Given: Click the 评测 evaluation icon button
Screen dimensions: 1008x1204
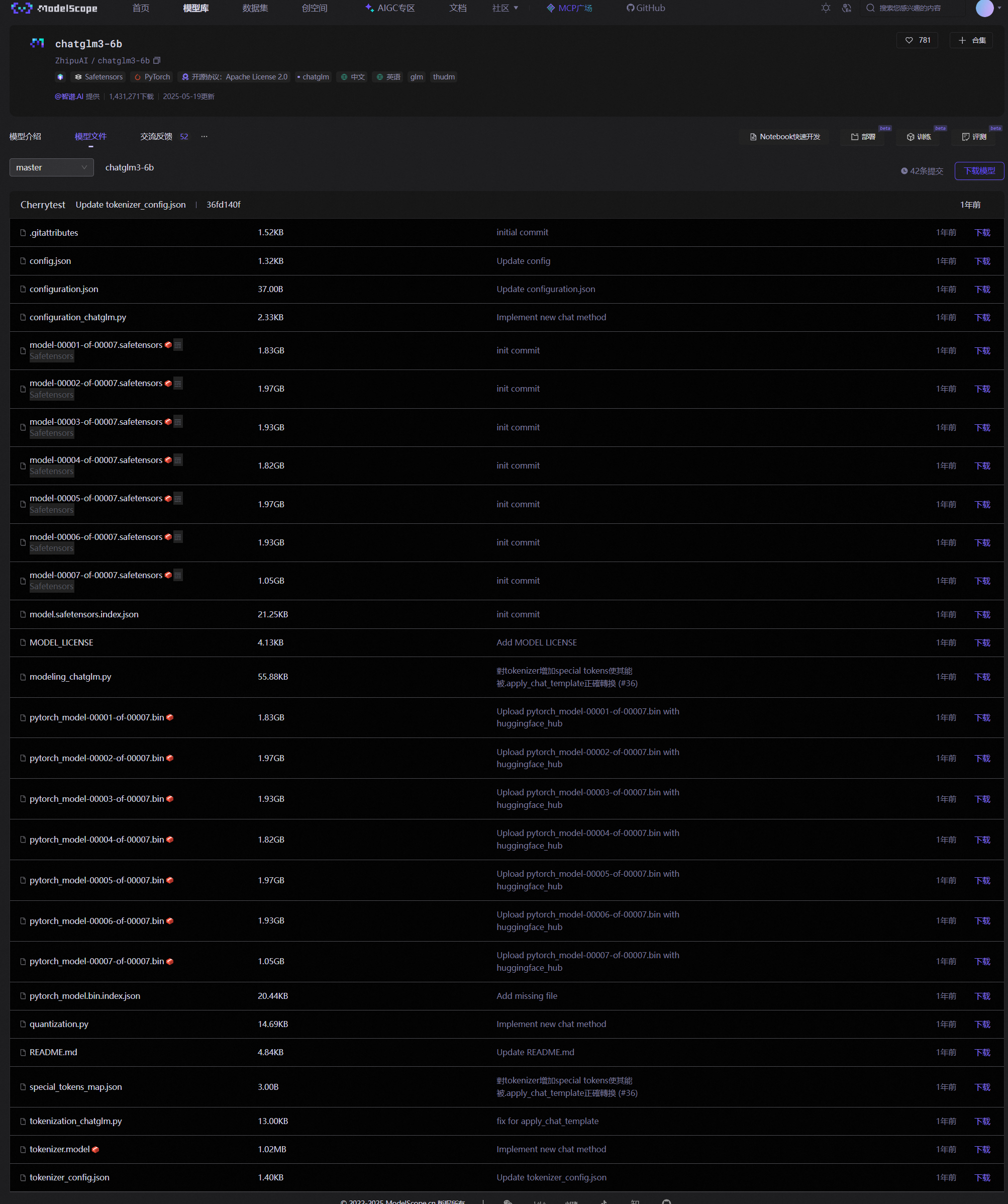Looking at the screenshot, I should coord(974,137).
